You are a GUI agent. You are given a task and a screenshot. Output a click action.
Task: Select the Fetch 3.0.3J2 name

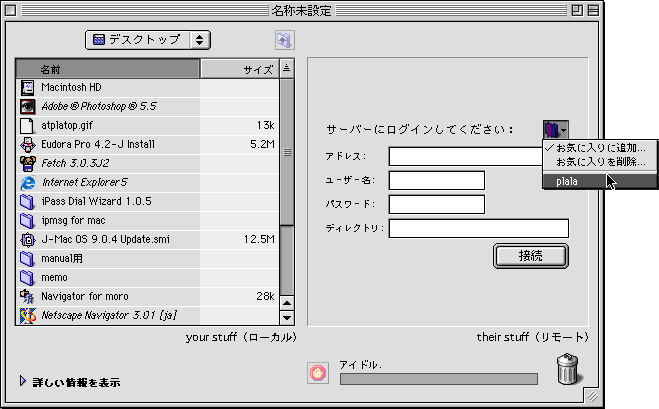tap(75, 163)
